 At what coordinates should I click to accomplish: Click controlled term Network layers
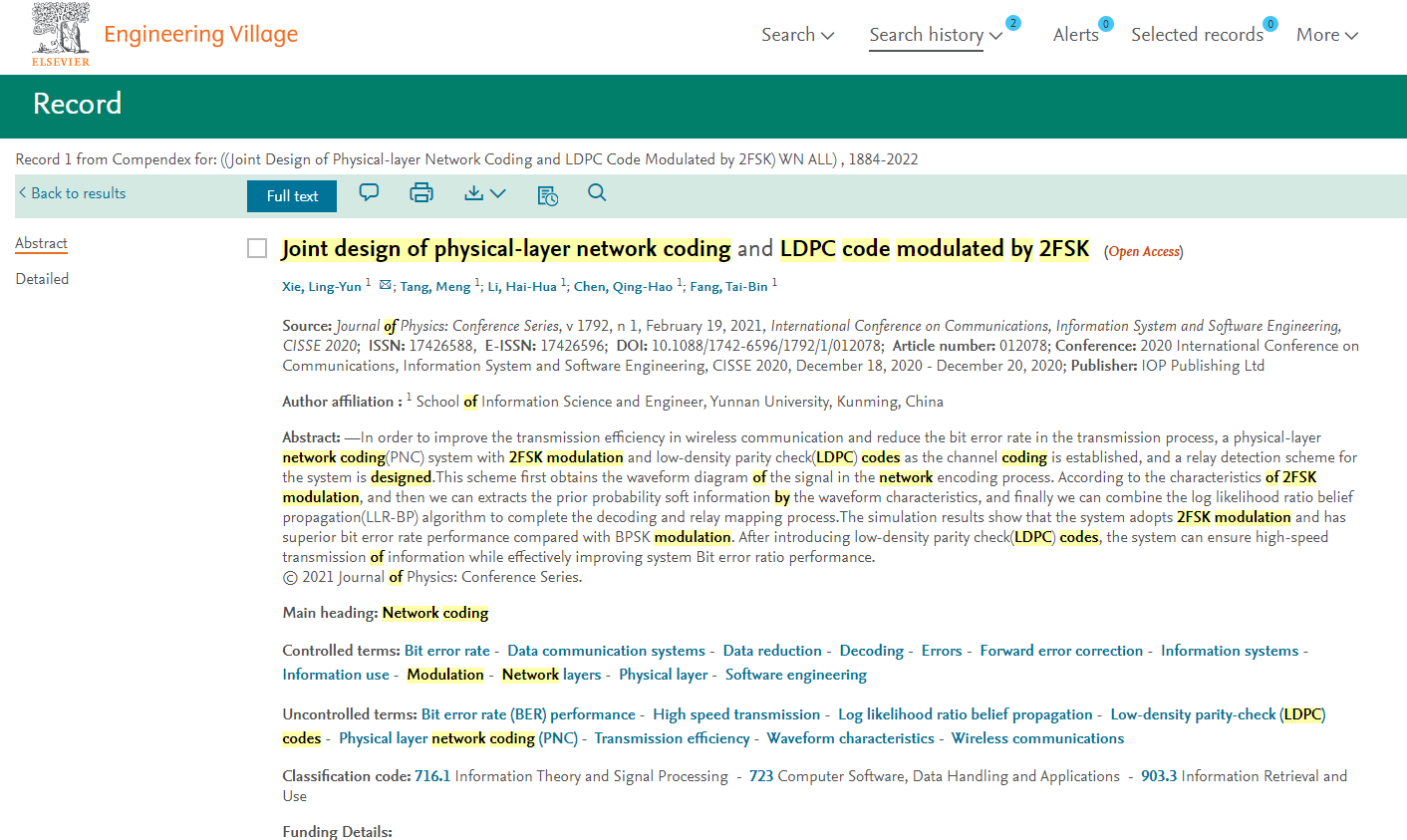click(x=552, y=675)
